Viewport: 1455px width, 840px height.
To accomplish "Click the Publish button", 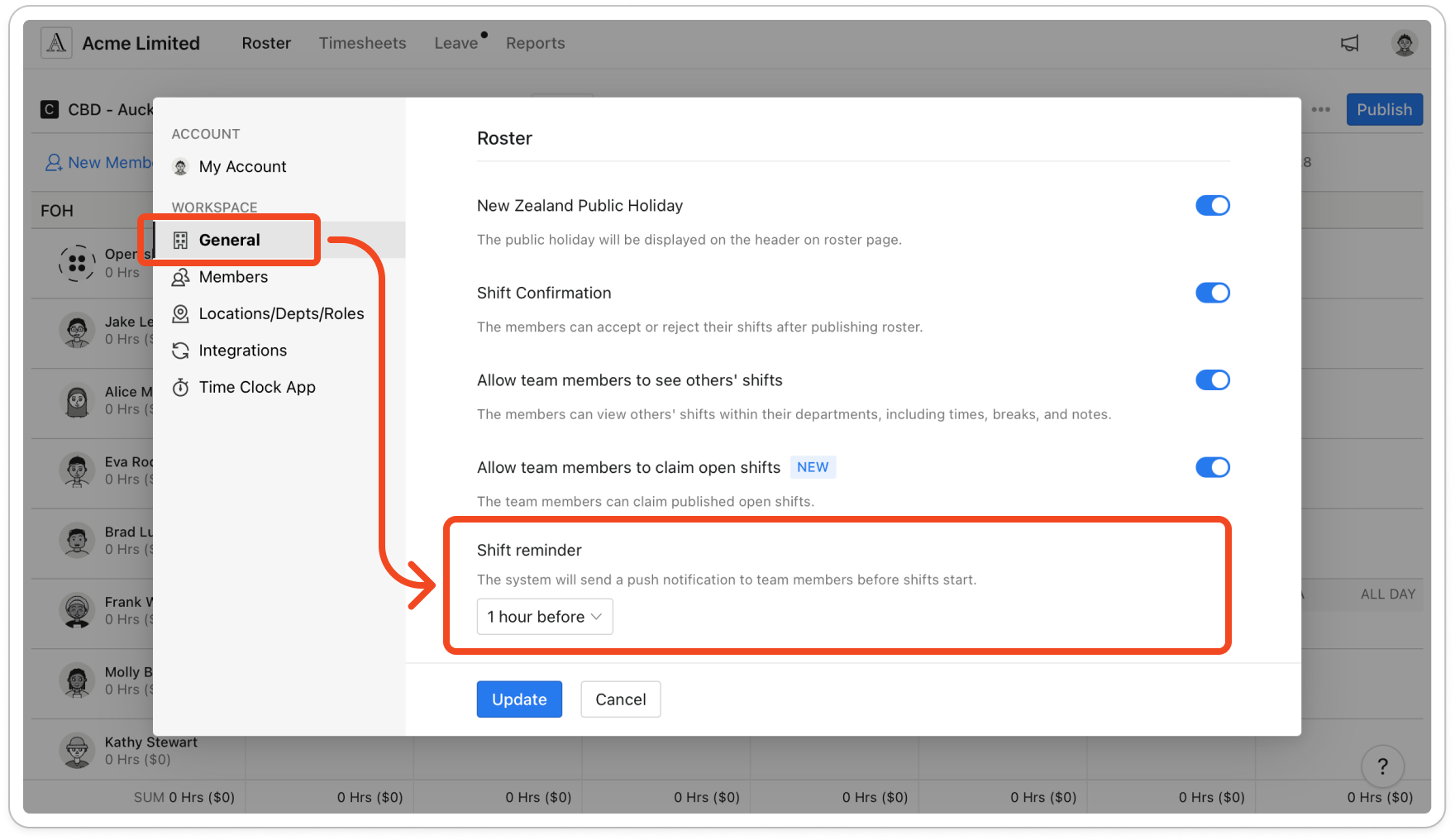I will 1384,109.
